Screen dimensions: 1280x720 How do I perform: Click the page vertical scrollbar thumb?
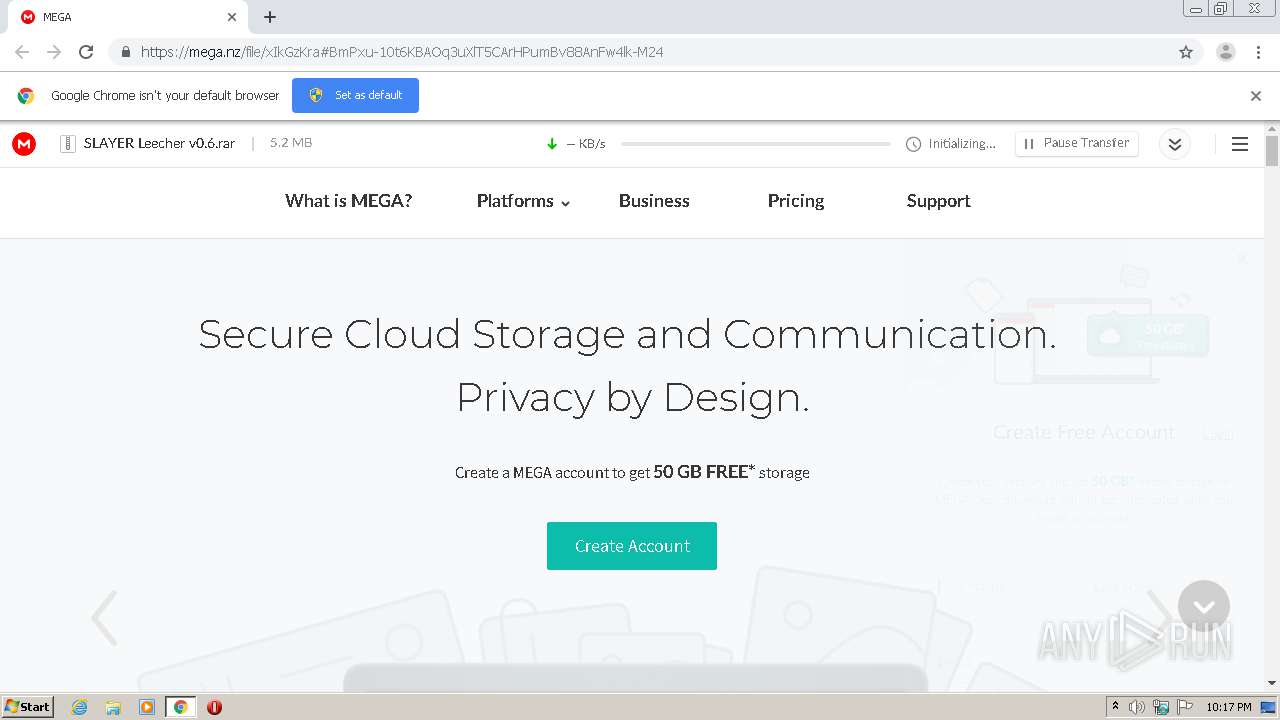click(1272, 150)
